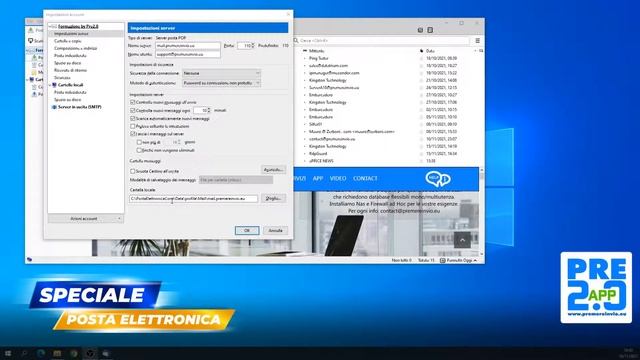Click the left of the two small icons above the search bar
The width and height of the screenshot is (640, 360).
[420, 30]
